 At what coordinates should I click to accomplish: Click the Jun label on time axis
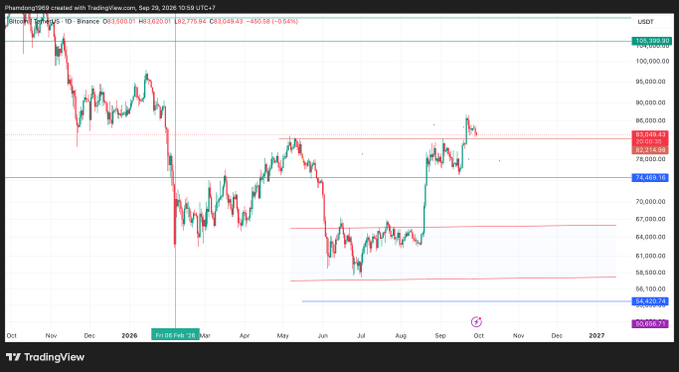pyautogui.click(x=323, y=336)
